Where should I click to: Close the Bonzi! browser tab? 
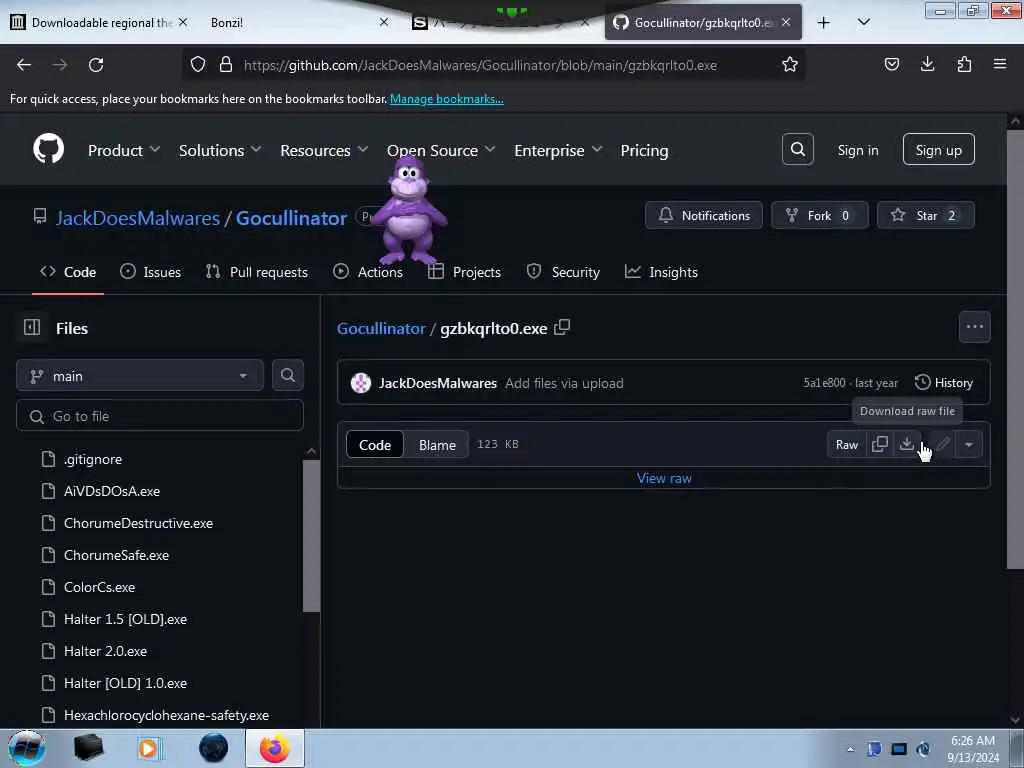384,22
